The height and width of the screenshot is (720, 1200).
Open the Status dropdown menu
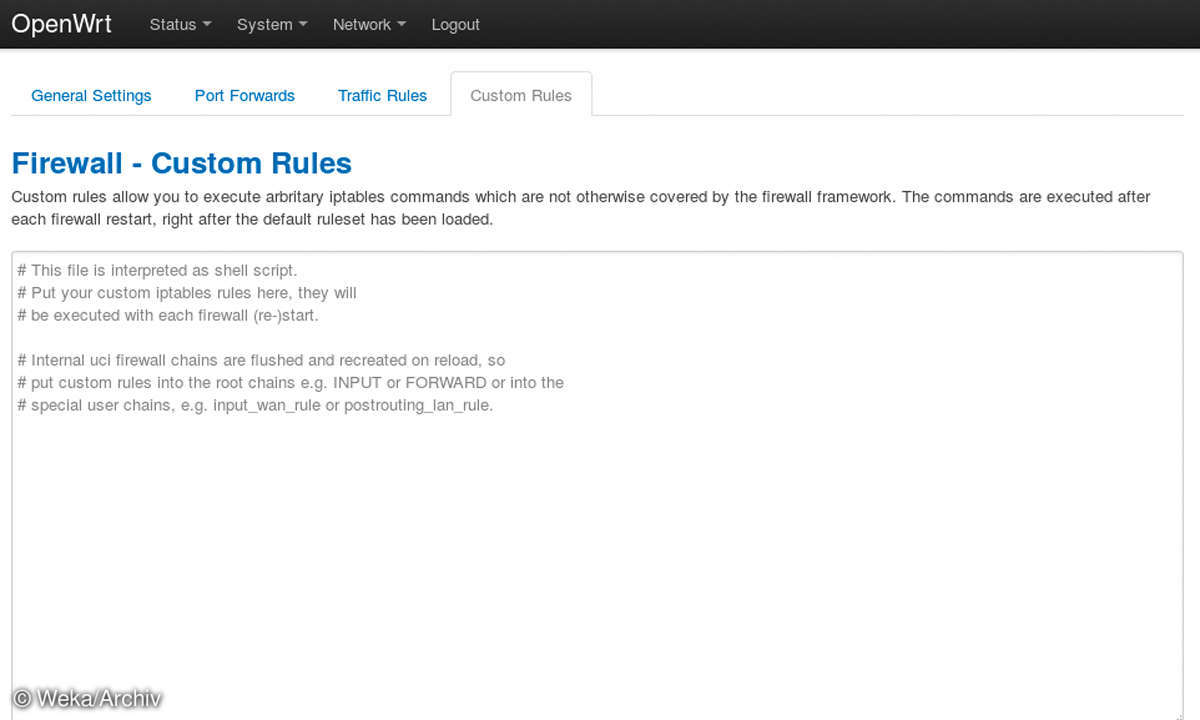pyautogui.click(x=180, y=24)
